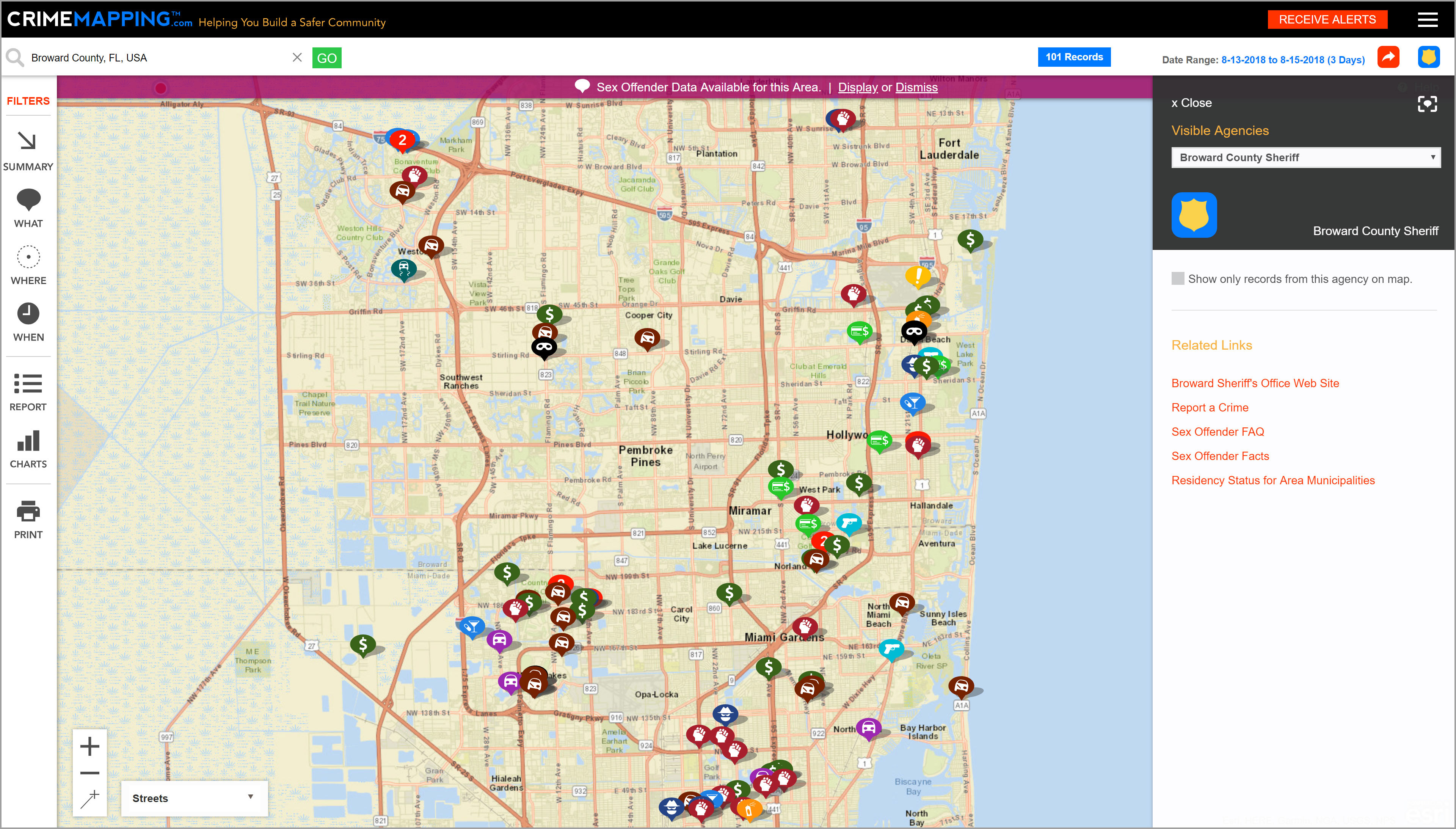Open the hamburger main menu
Viewport: 1456px width, 829px height.
click(x=1427, y=20)
